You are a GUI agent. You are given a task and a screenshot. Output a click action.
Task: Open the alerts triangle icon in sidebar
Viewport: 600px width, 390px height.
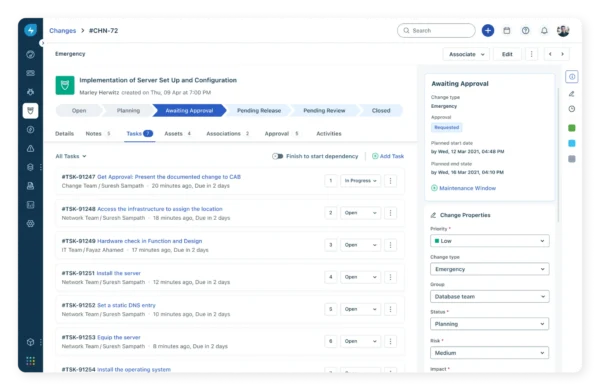pyautogui.click(x=31, y=148)
